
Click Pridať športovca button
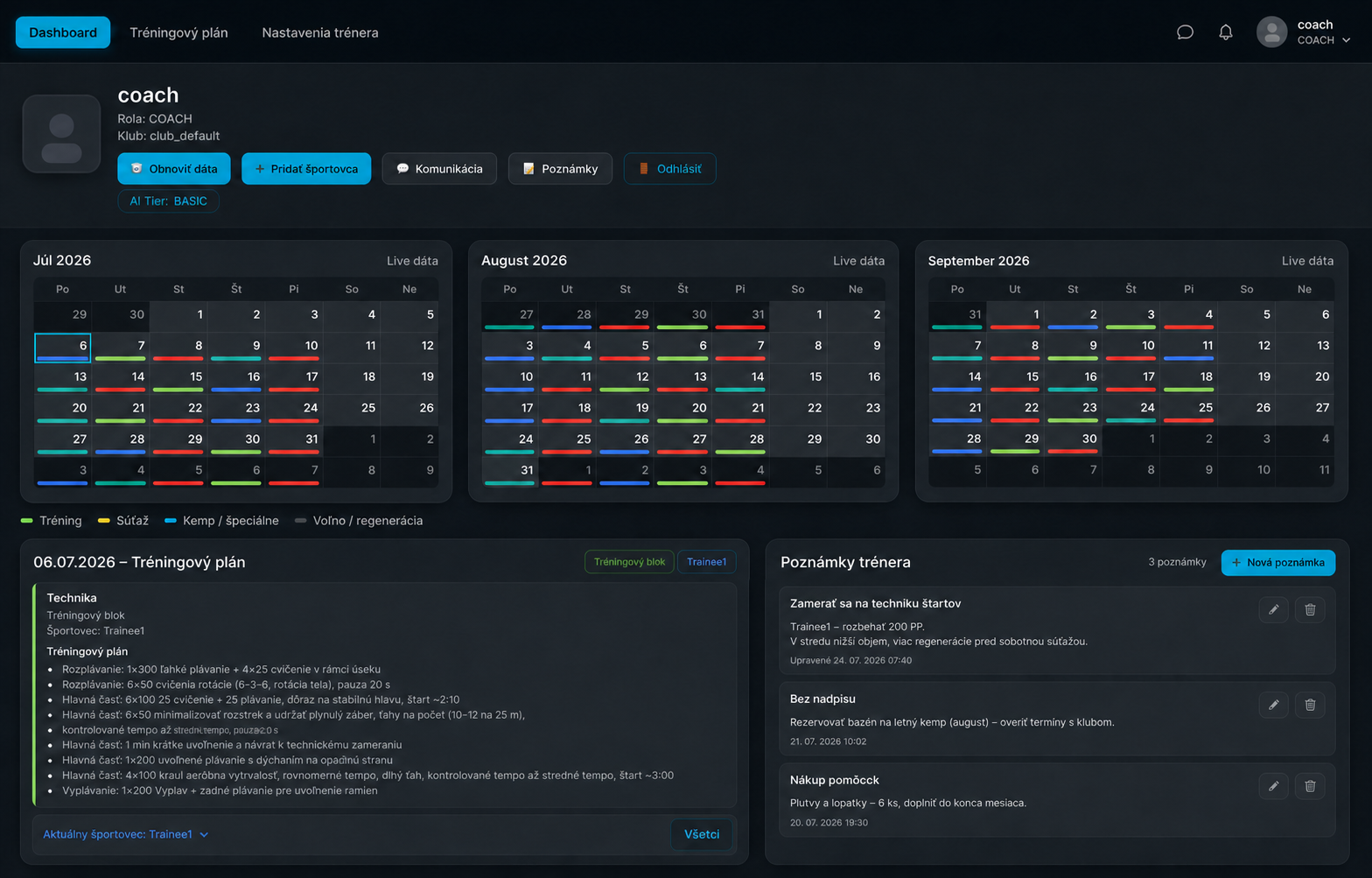tap(306, 169)
